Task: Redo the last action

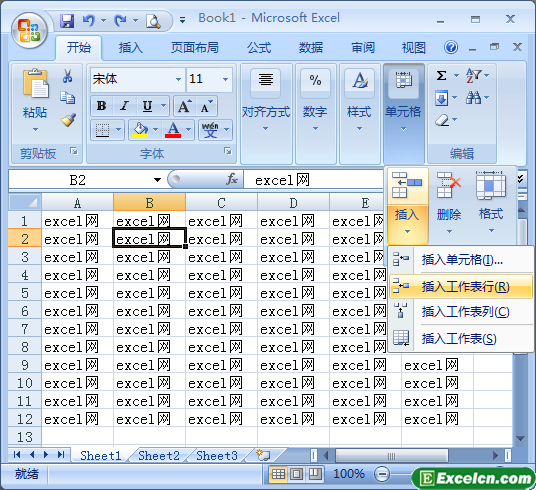Action: [x=120, y=21]
